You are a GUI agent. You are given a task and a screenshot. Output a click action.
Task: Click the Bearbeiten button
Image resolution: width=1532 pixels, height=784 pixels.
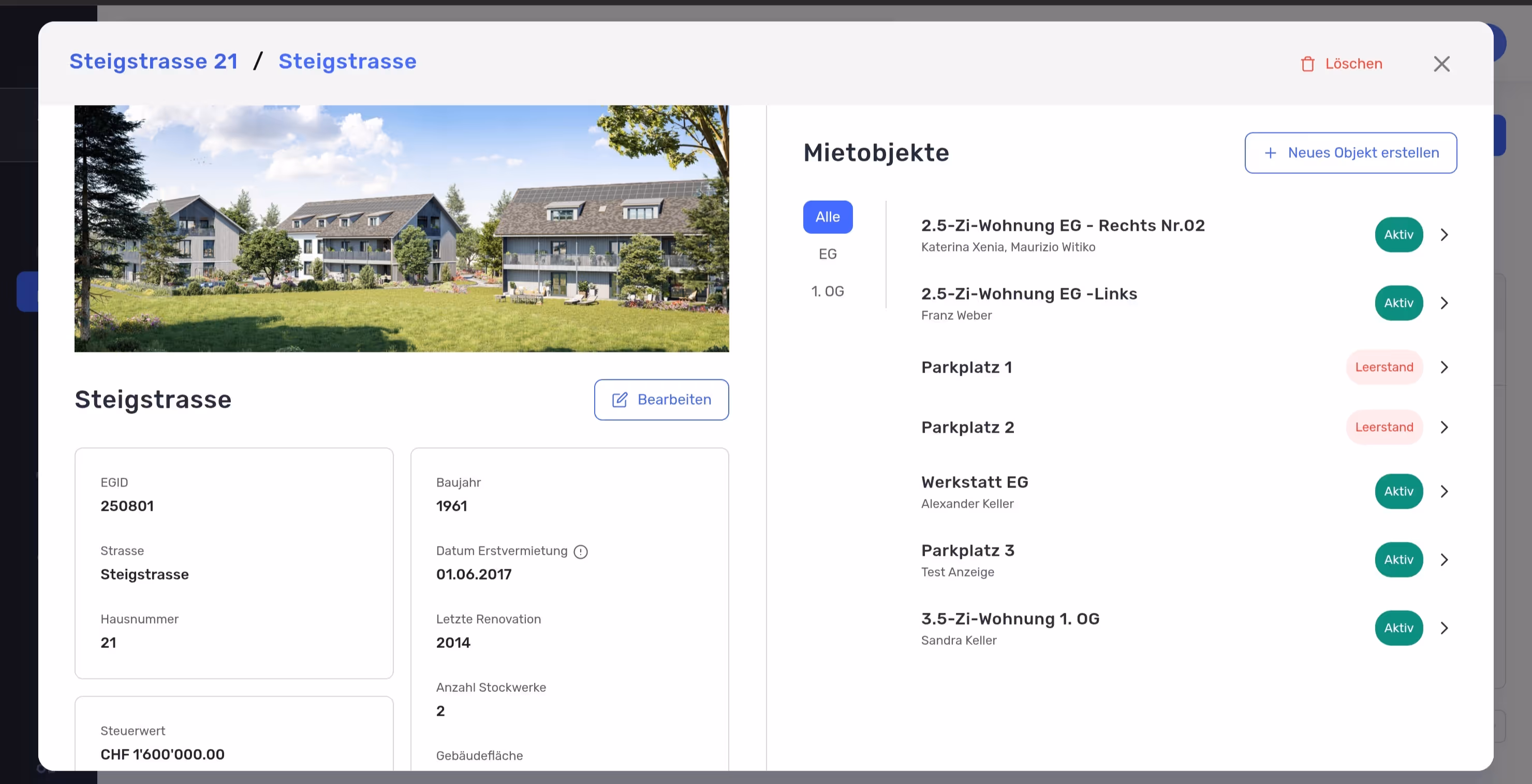661,400
